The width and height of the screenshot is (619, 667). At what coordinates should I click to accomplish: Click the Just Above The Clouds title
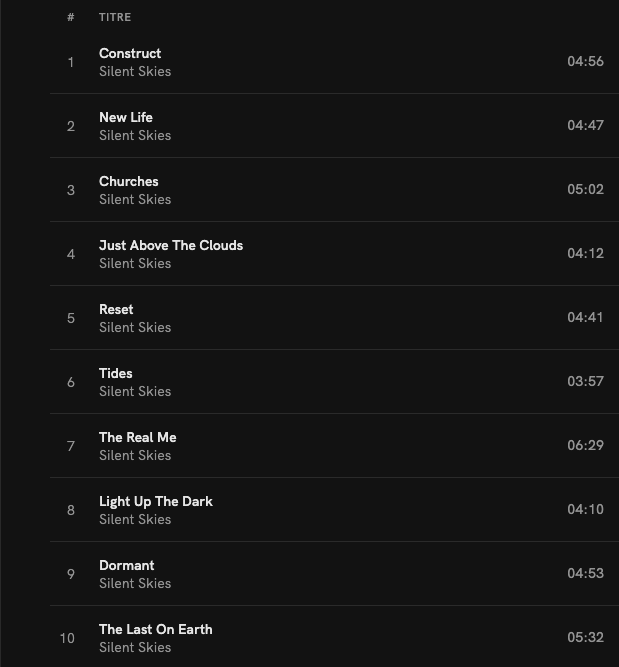point(171,245)
